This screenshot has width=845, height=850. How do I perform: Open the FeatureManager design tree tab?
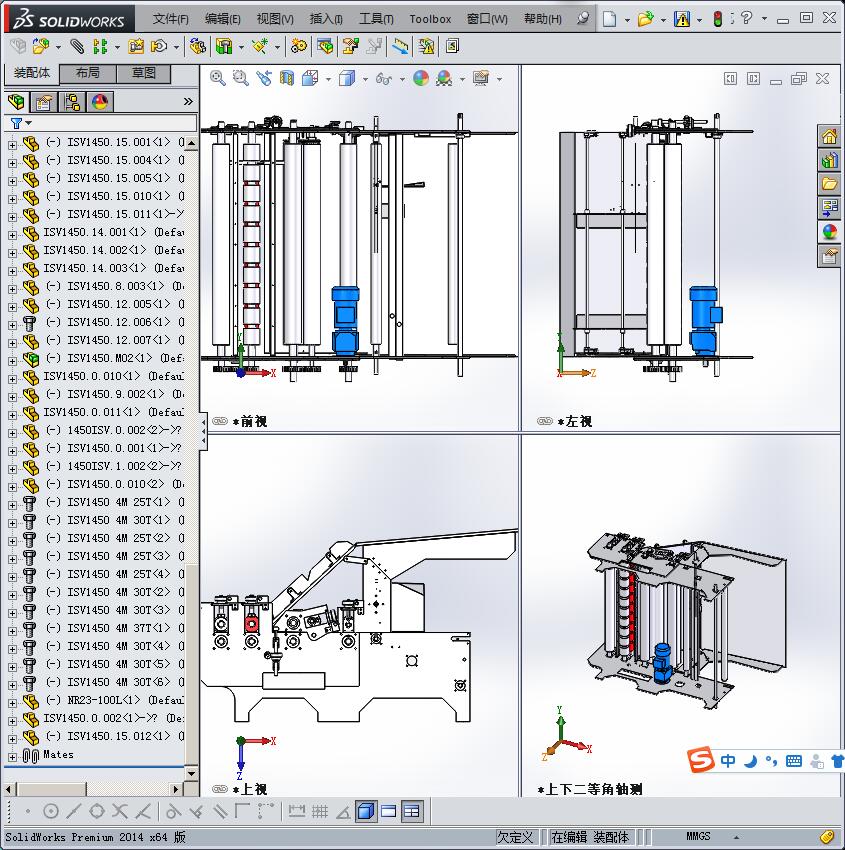(x=17, y=102)
